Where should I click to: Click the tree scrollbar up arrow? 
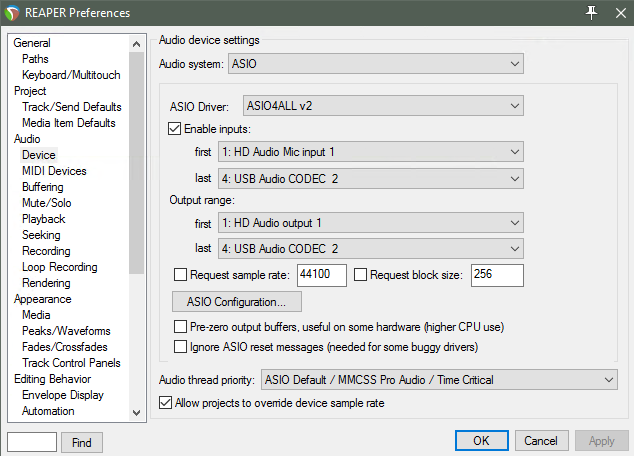click(x=137, y=44)
